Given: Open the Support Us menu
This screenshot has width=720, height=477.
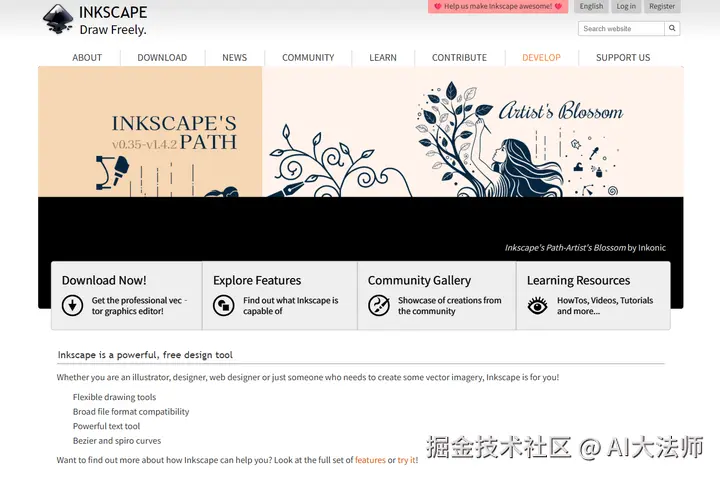Looking at the screenshot, I should 623,58.
